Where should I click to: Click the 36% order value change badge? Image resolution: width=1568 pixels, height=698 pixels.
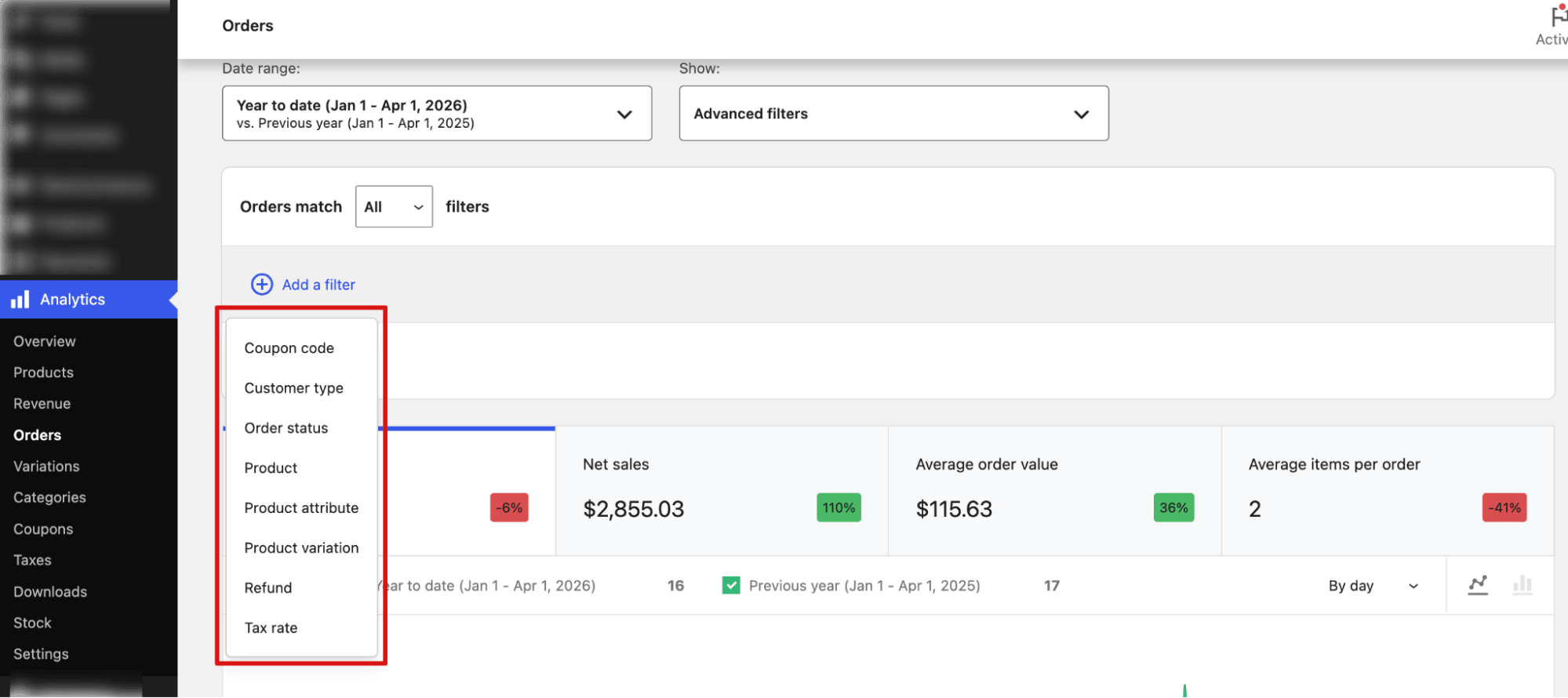point(1173,507)
